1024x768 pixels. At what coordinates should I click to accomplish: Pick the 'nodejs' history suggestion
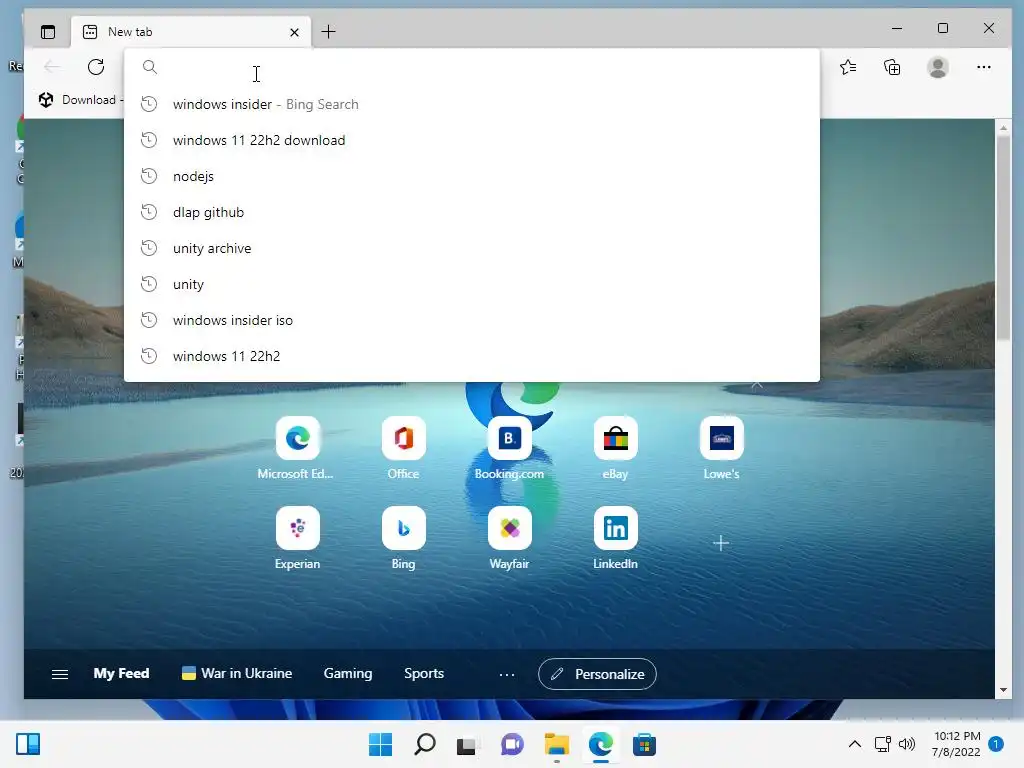[x=472, y=176]
